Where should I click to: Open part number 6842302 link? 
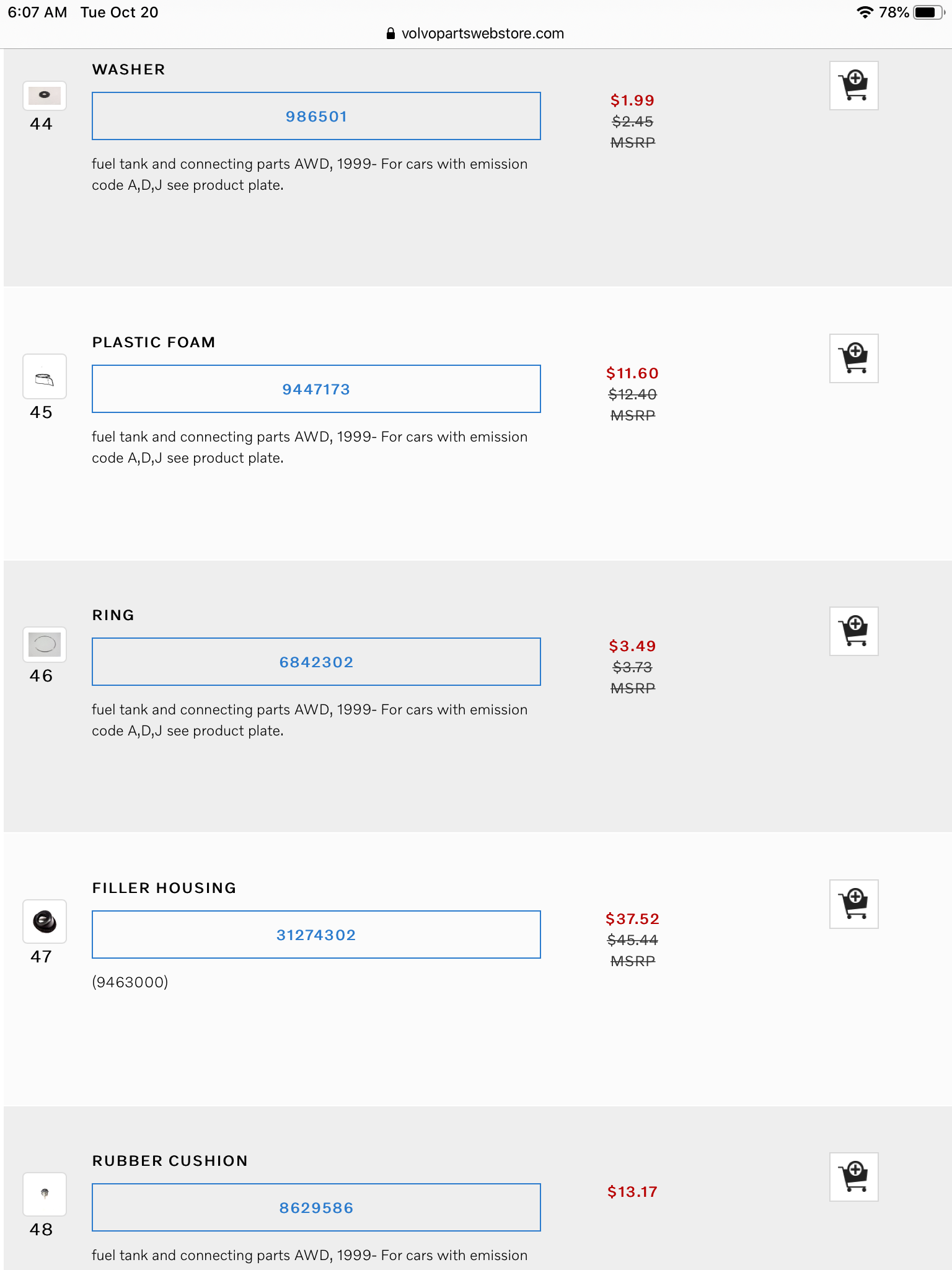pos(316,662)
